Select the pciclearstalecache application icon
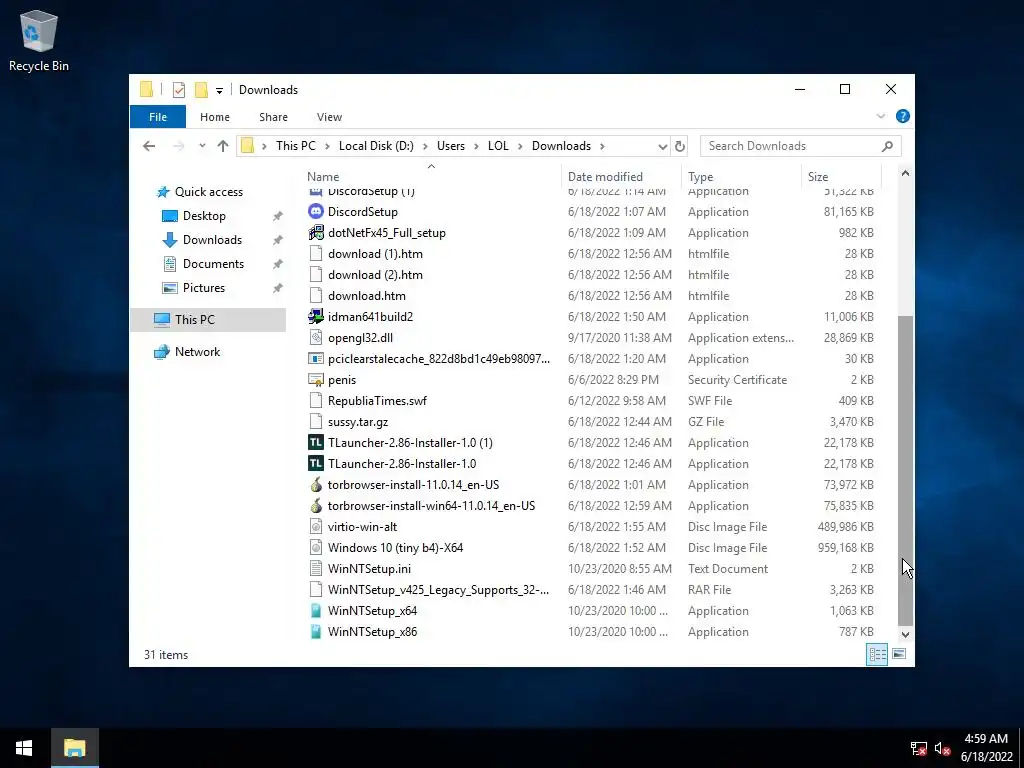This screenshot has height=768, width=1024. pyautogui.click(x=316, y=359)
